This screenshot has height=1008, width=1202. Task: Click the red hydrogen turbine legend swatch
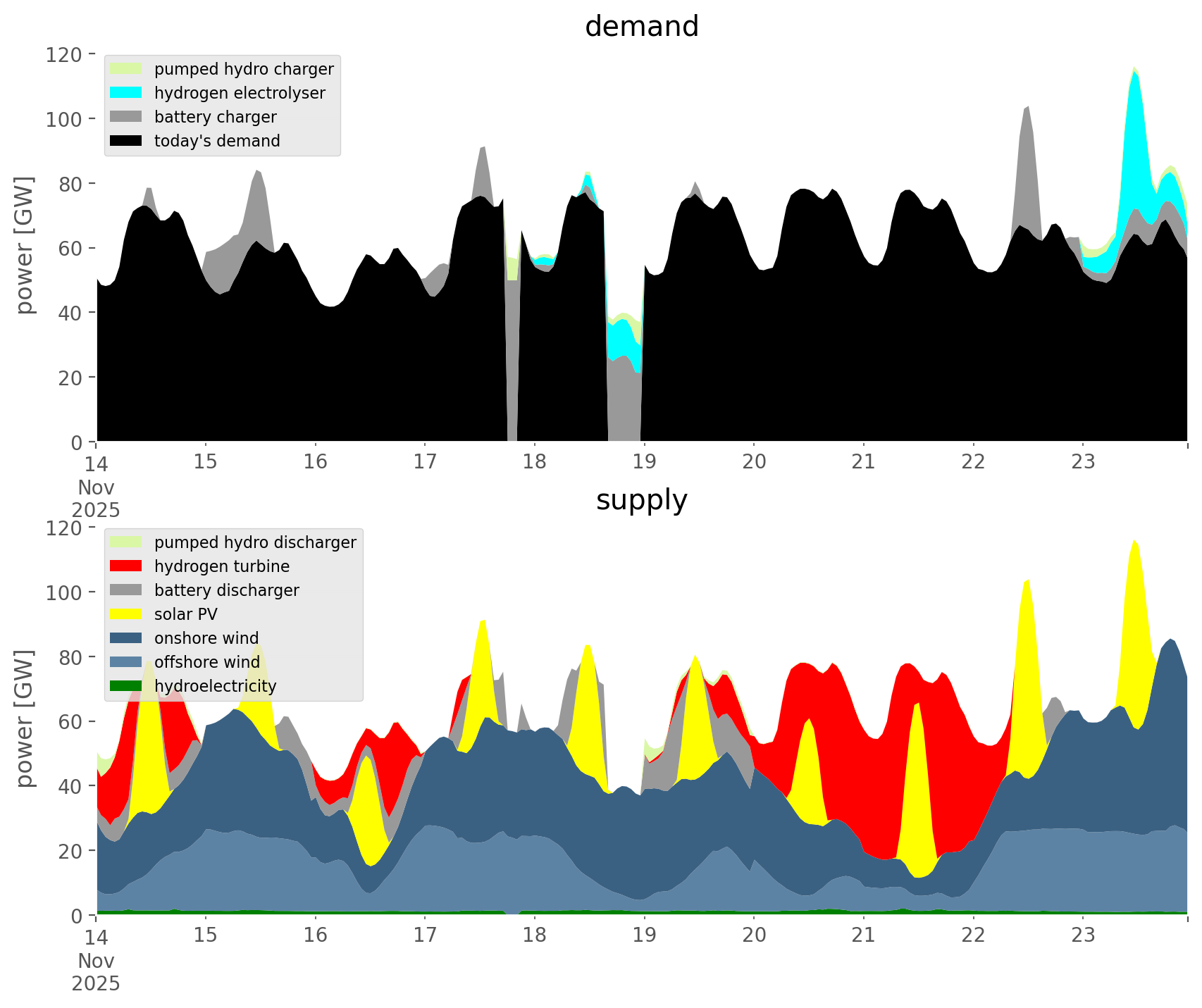coord(126,566)
